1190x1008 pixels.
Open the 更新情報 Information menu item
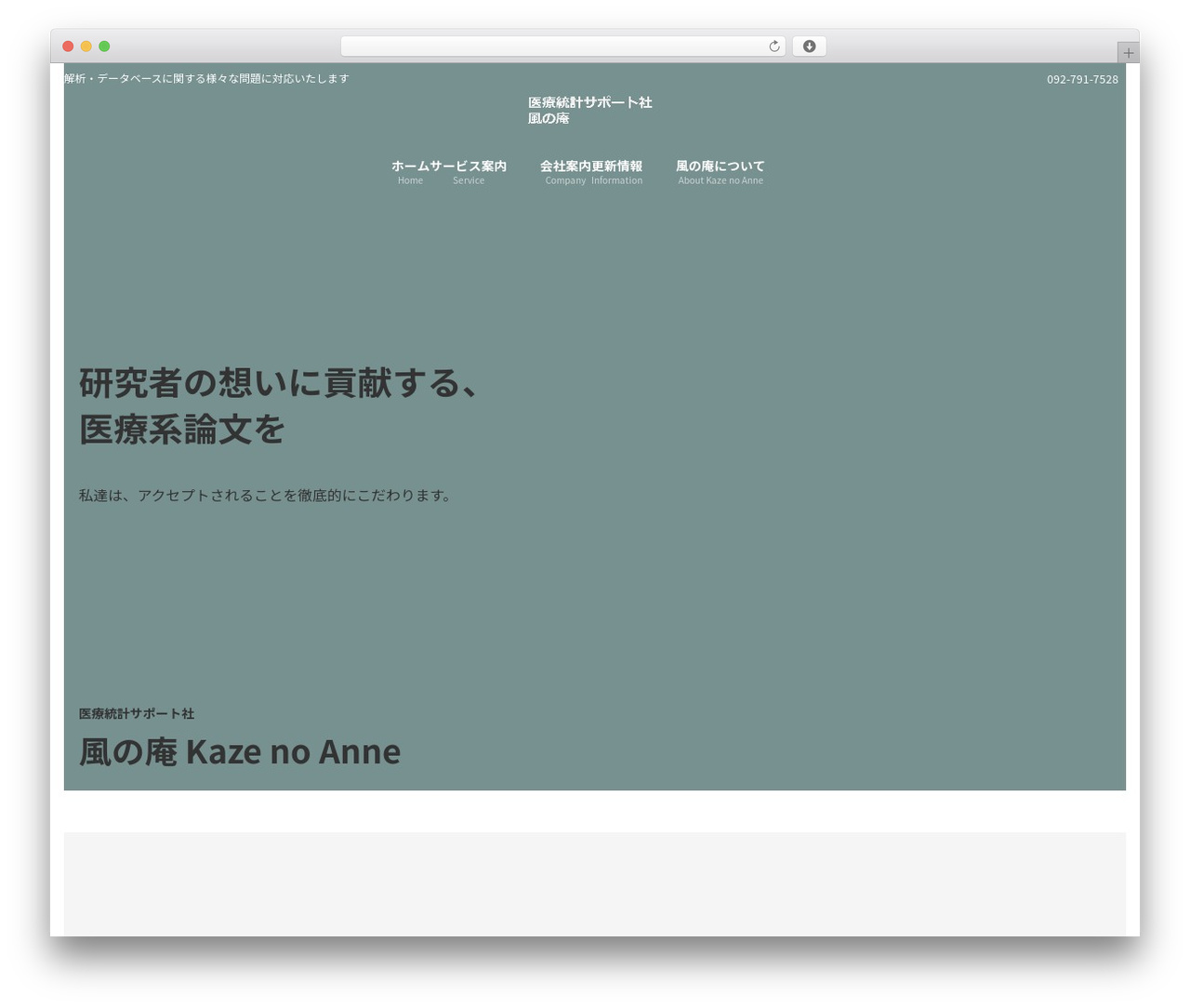(x=617, y=172)
